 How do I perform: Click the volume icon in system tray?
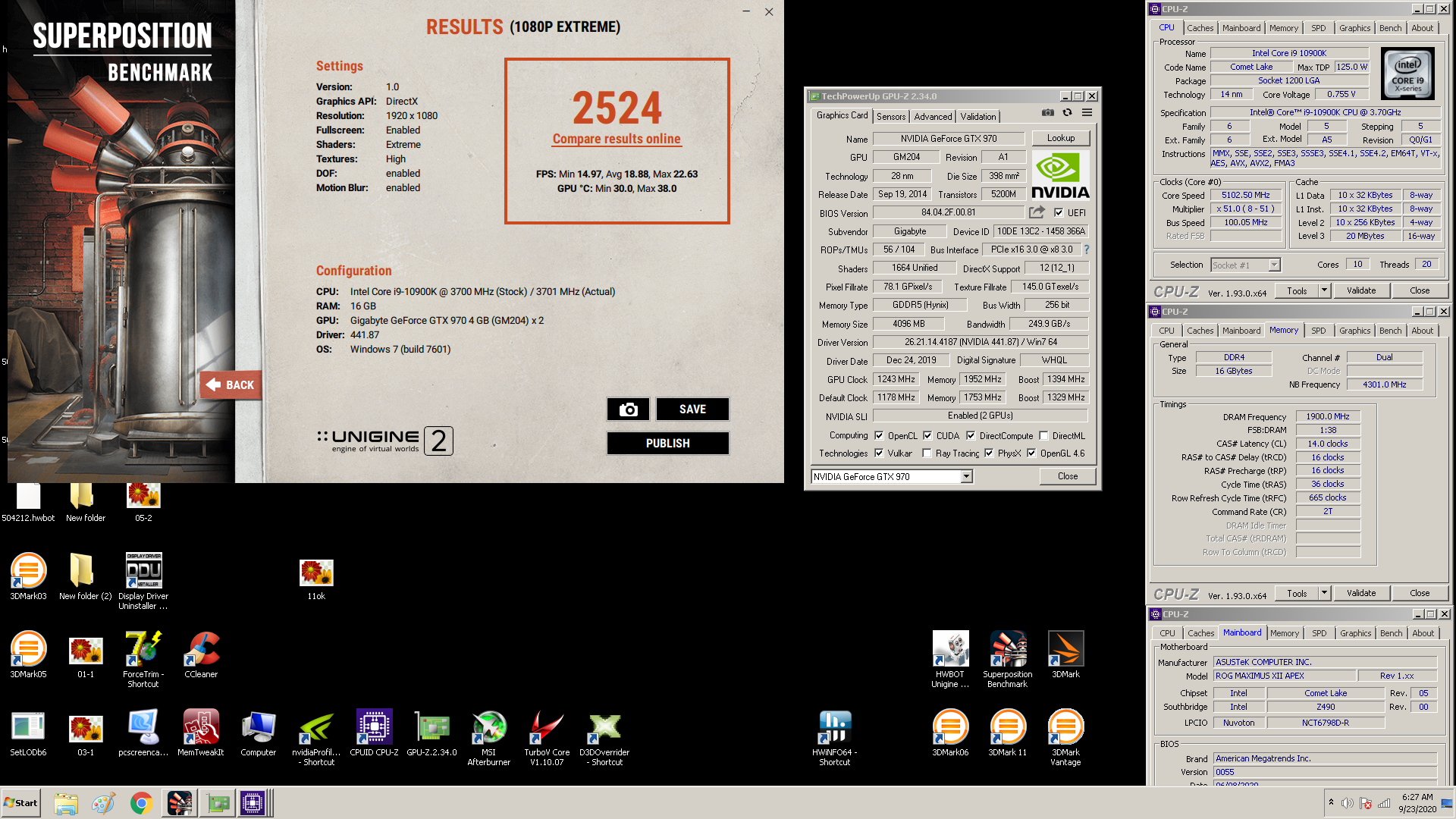[1347, 803]
